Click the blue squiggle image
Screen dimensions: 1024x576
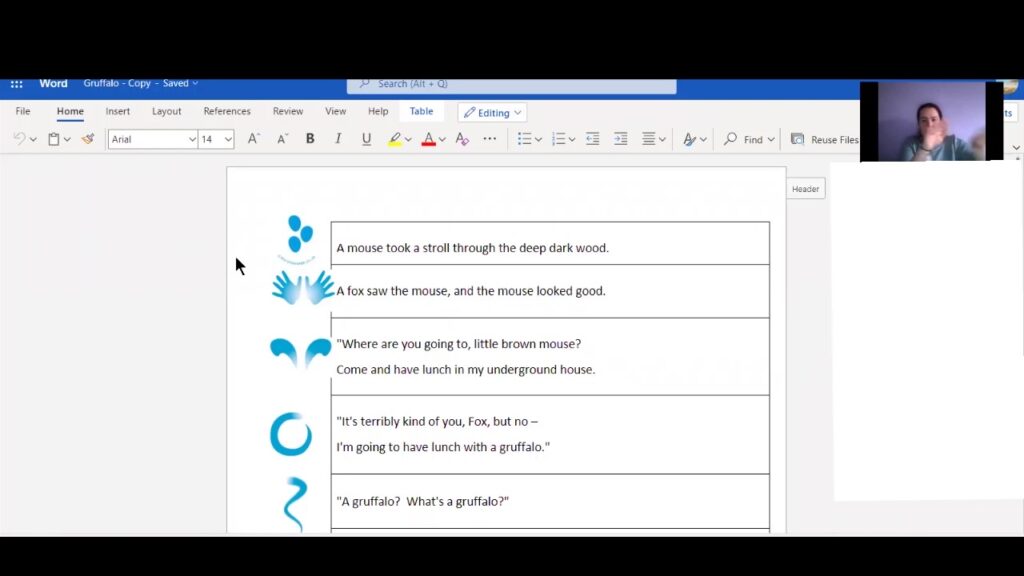[x=295, y=504]
